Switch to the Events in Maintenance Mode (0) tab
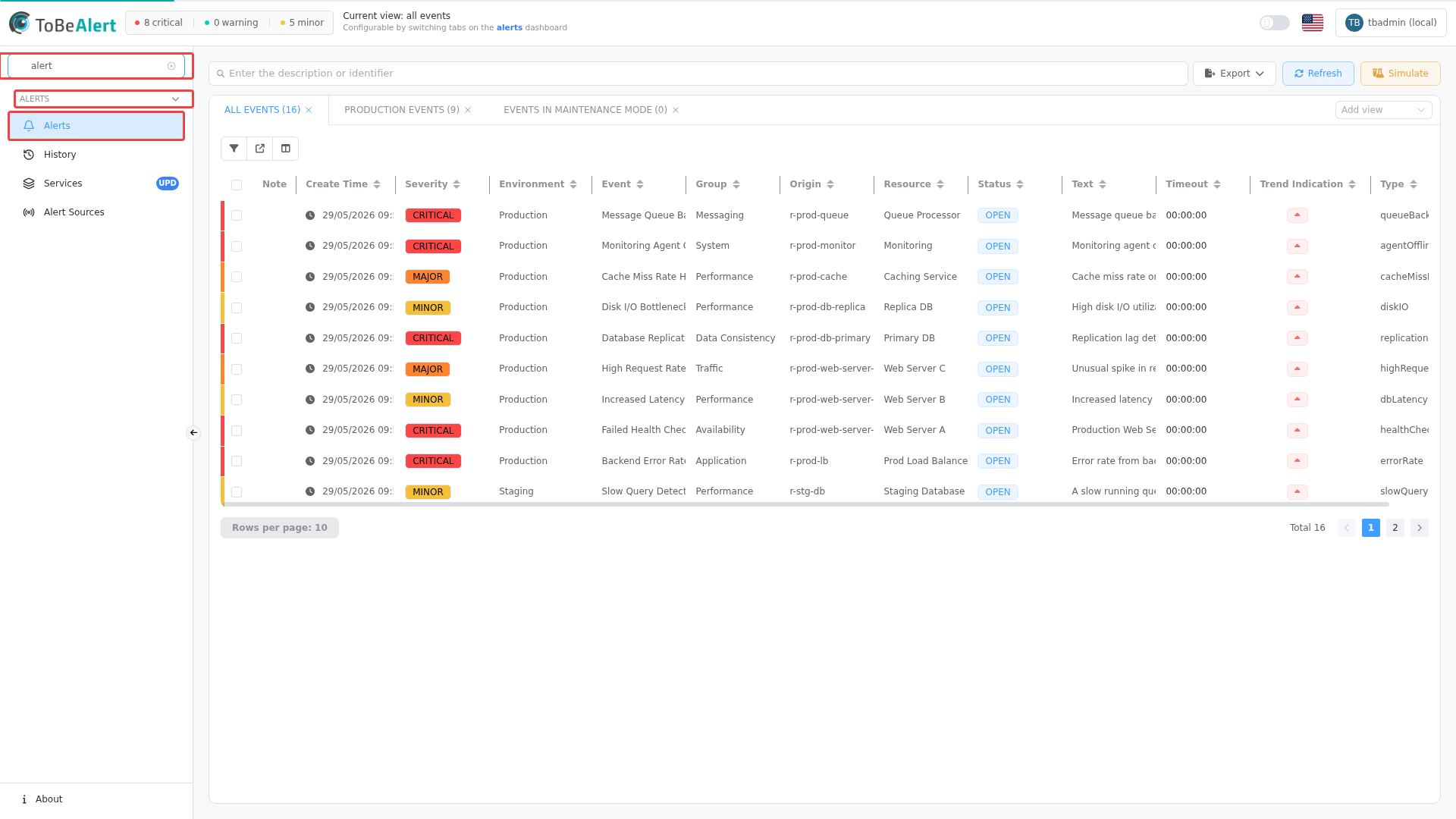 click(x=585, y=110)
